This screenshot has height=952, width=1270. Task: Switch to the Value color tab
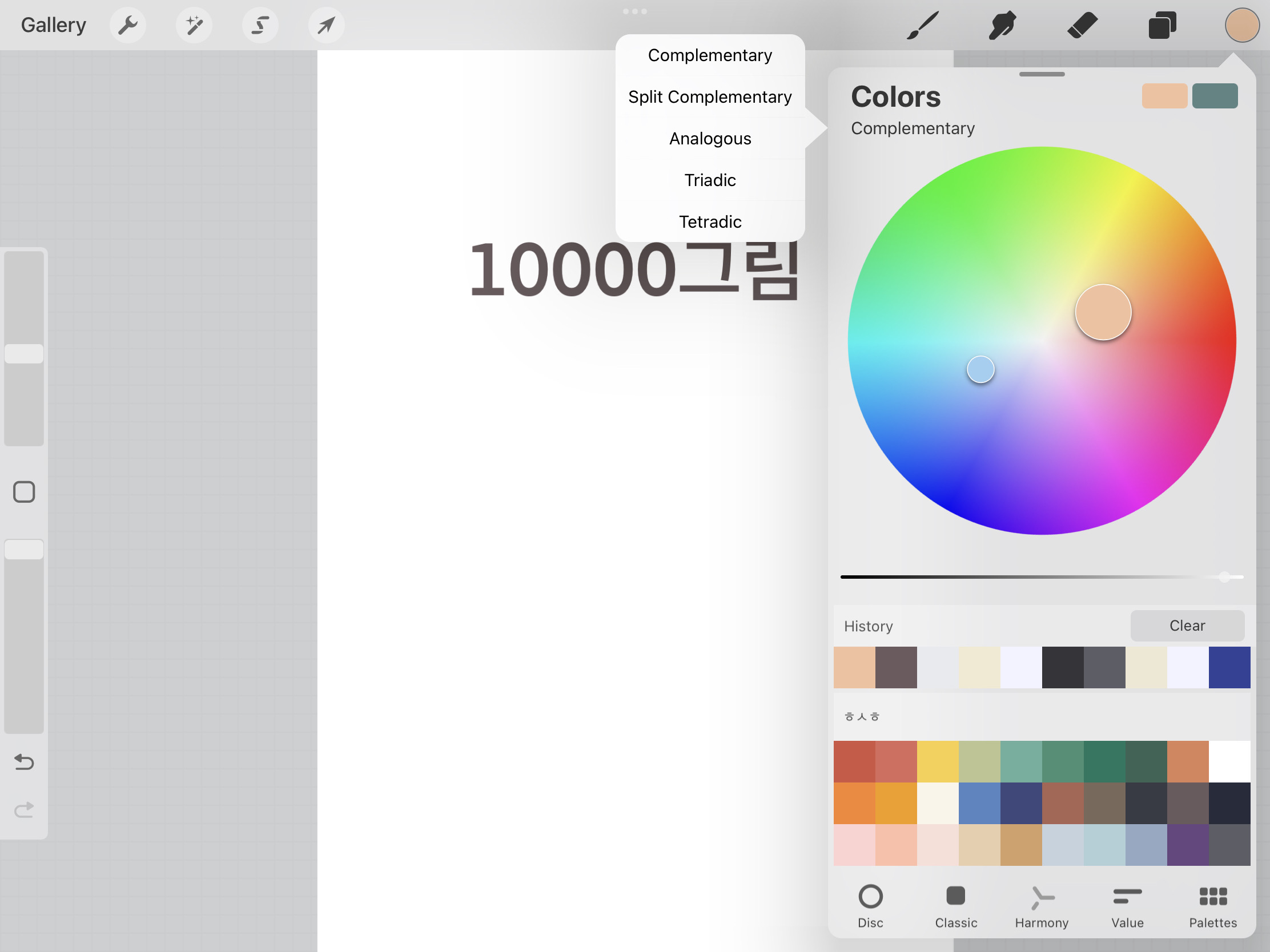(1128, 906)
